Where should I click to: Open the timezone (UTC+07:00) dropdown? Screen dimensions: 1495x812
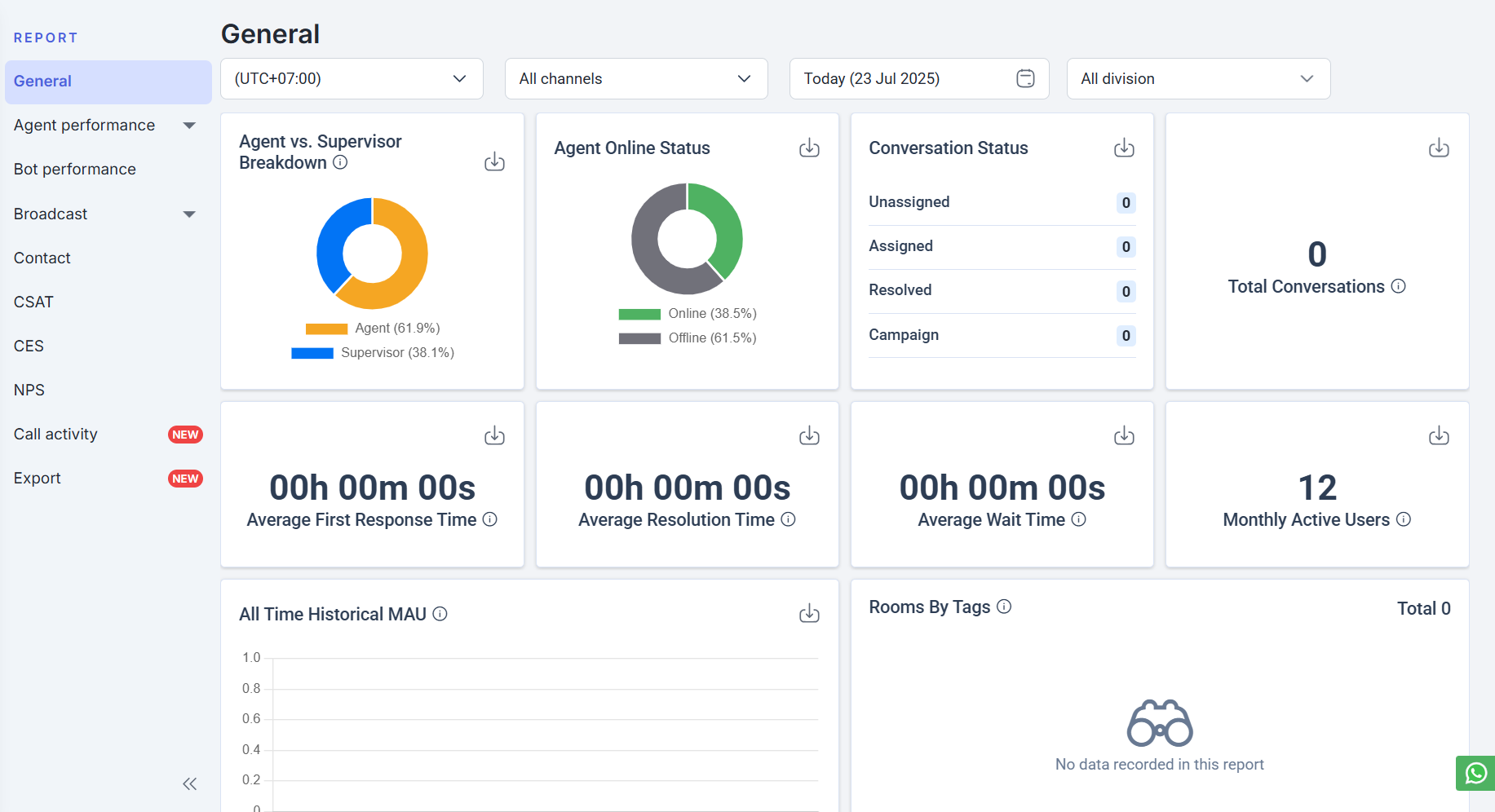click(x=352, y=79)
